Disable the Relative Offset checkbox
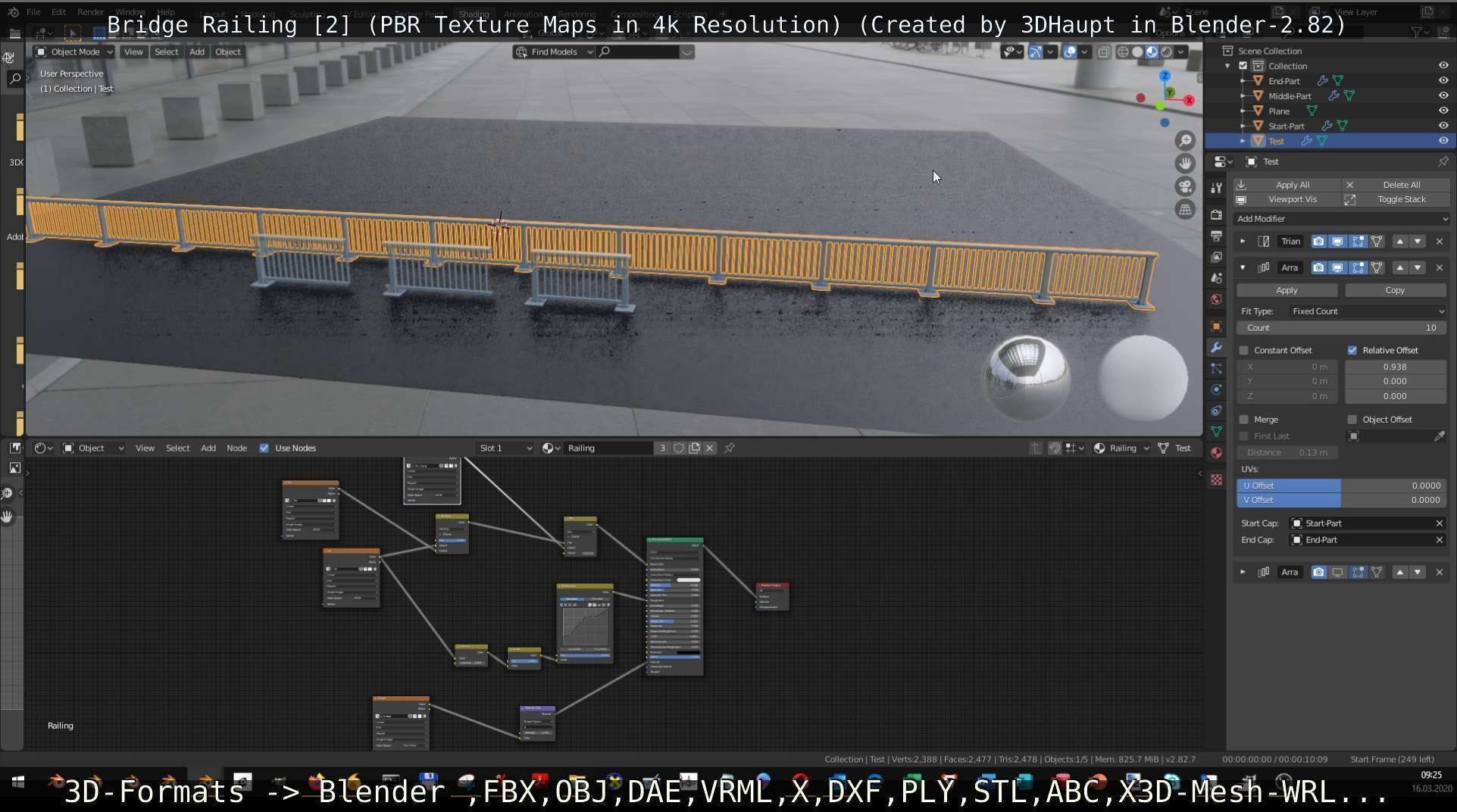1457x812 pixels. [x=1352, y=351]
